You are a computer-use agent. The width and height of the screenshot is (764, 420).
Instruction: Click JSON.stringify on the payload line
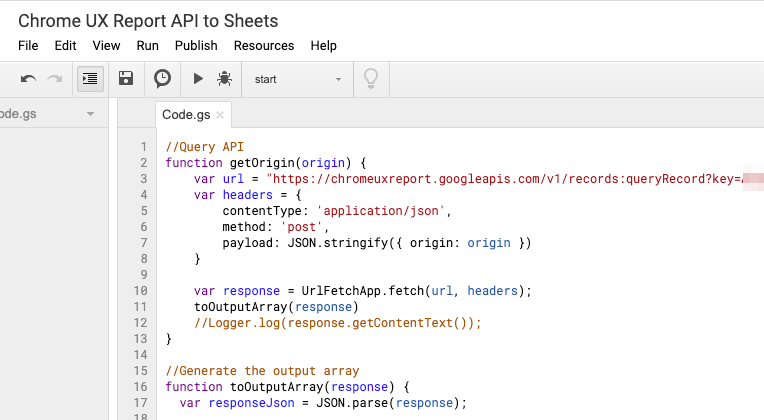coord(337,243)
